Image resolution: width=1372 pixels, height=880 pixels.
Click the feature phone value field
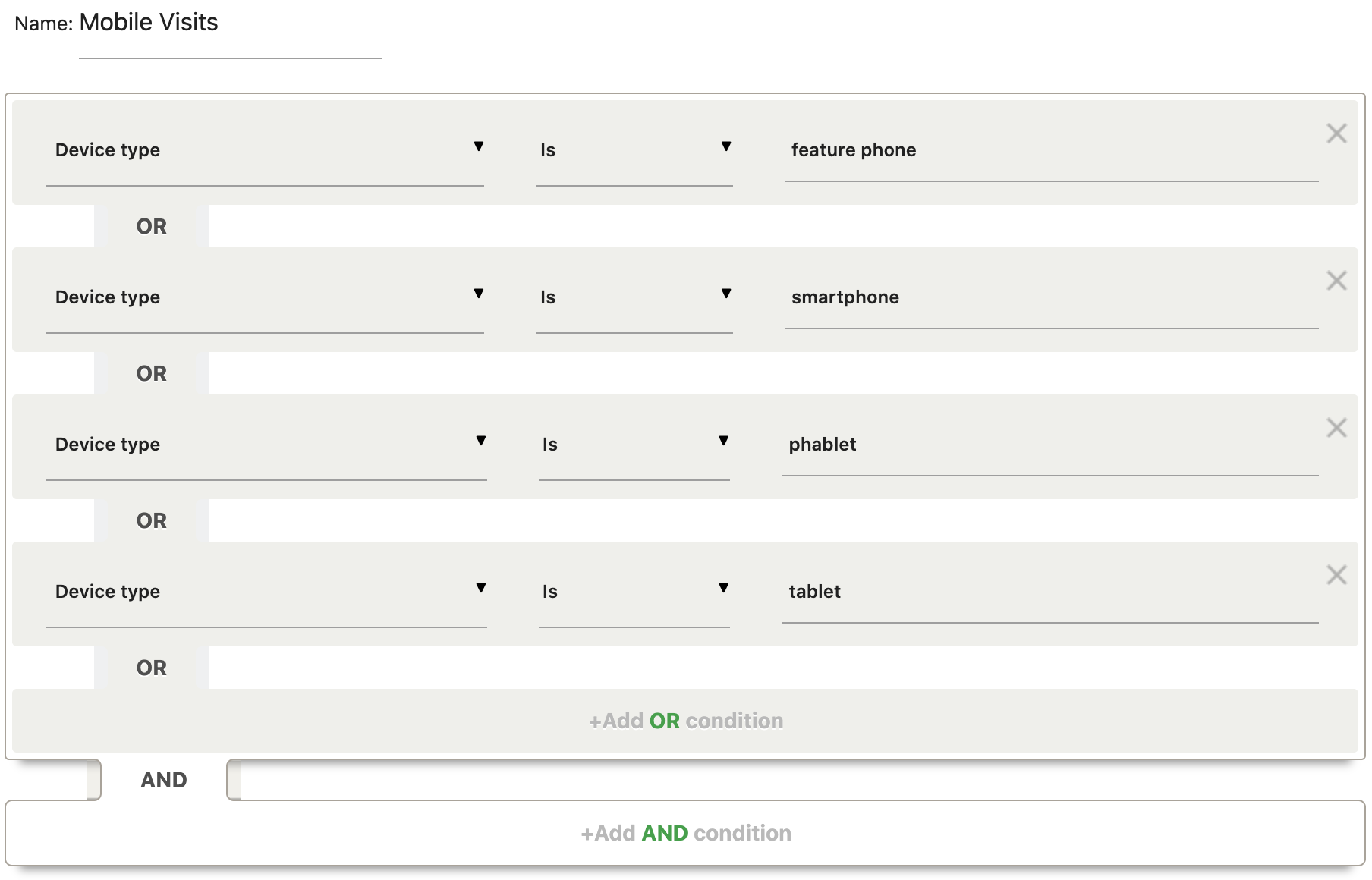click(1051, 150)
